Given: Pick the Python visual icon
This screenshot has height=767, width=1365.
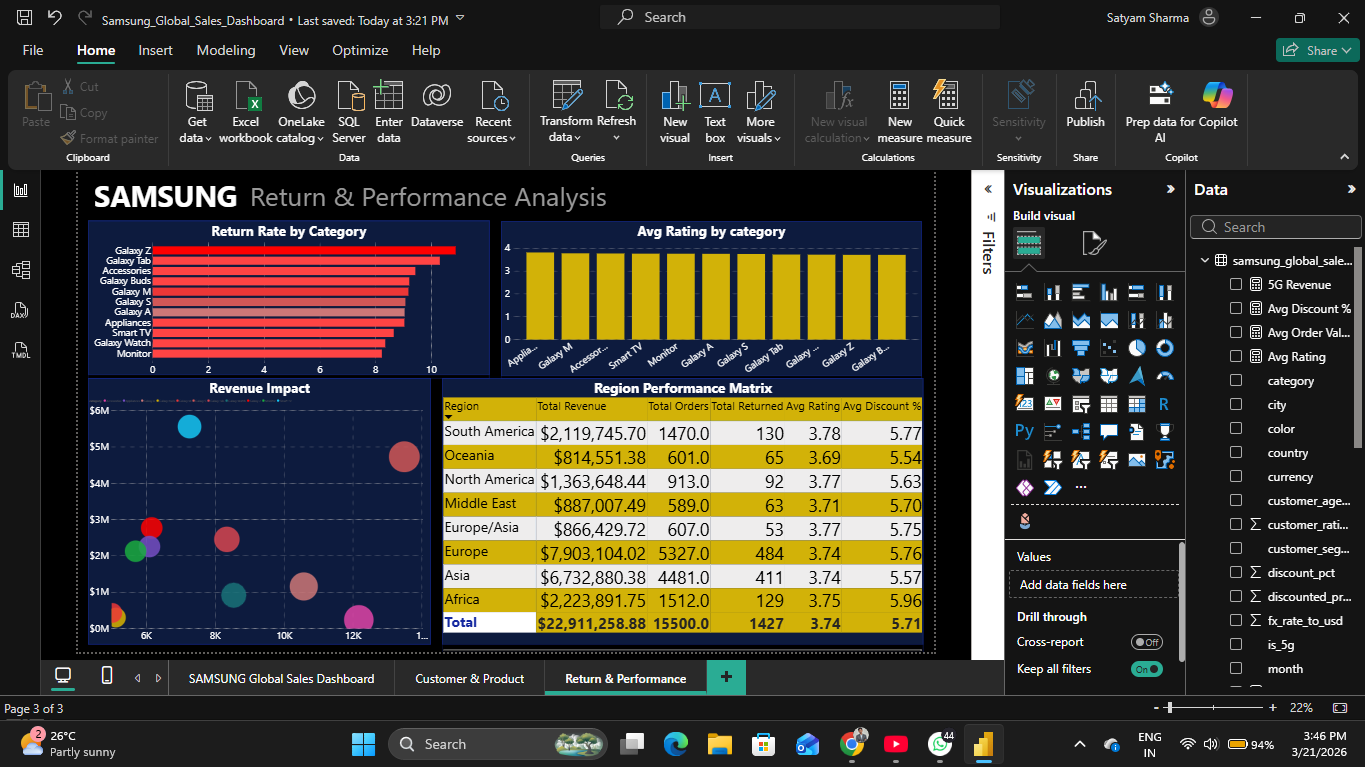Looking at the screenshot, I should 1024,432.
